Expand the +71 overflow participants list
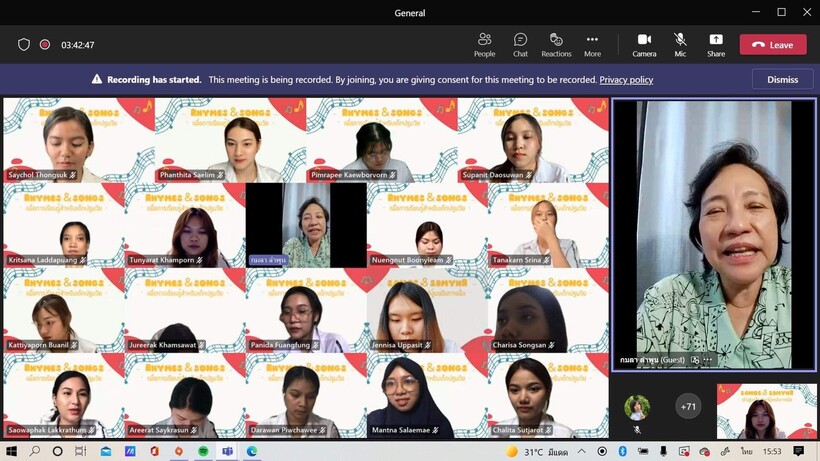Screen dimensions: 820x461 coord(687,407)
